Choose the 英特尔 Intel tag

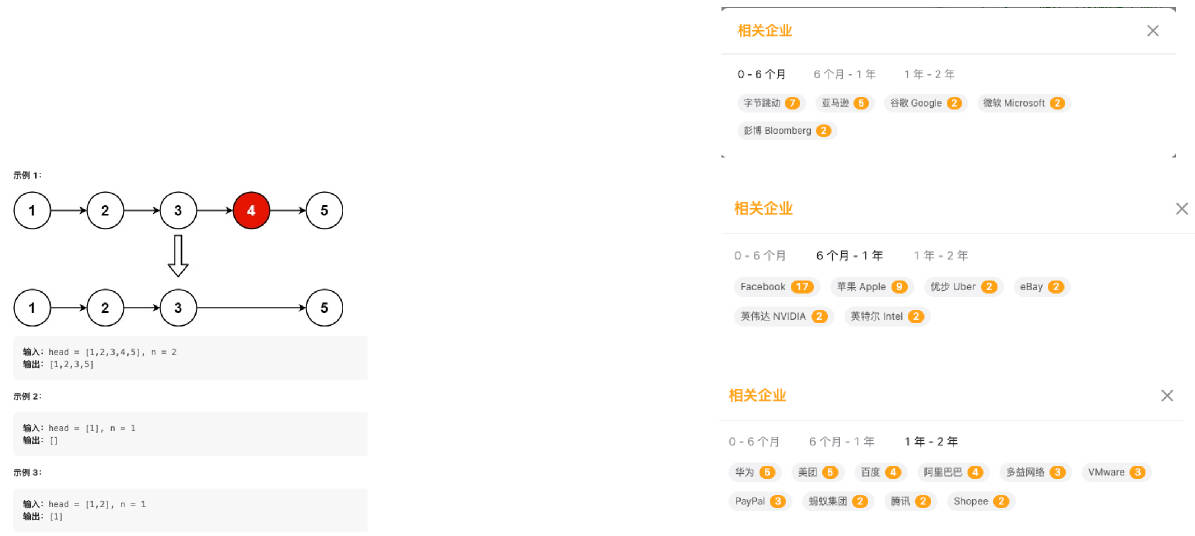(887, 316)
